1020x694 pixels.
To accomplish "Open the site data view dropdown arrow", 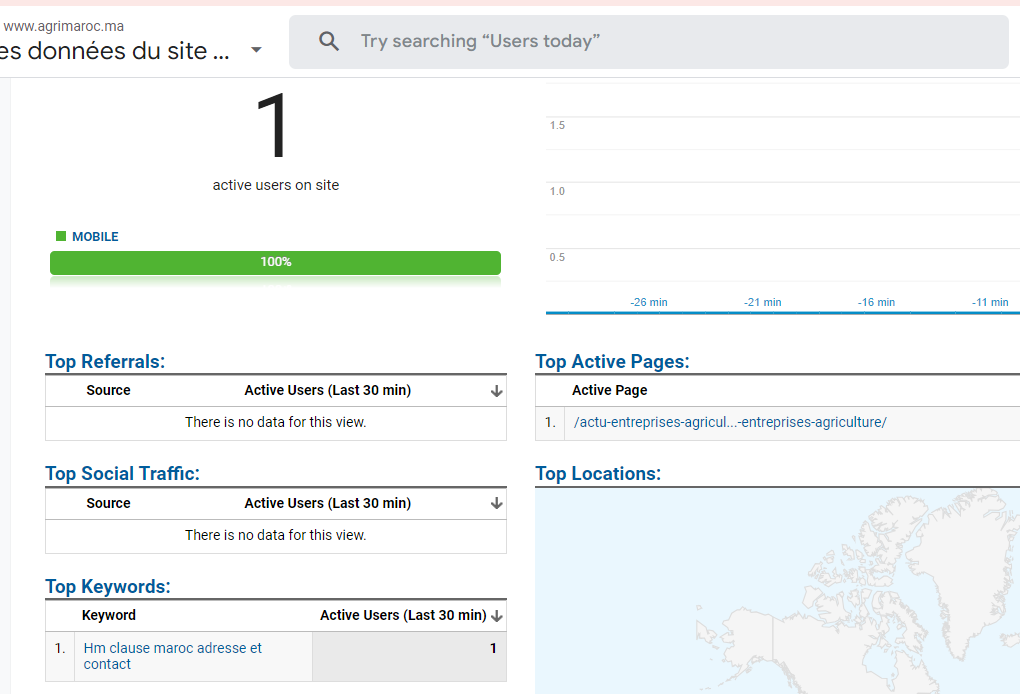I will tap(256, 50).
